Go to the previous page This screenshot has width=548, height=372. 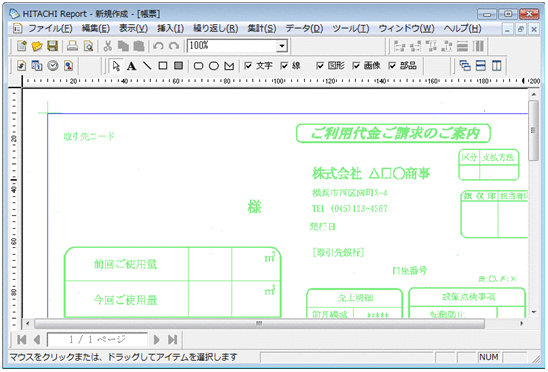[x=37, y=339]
